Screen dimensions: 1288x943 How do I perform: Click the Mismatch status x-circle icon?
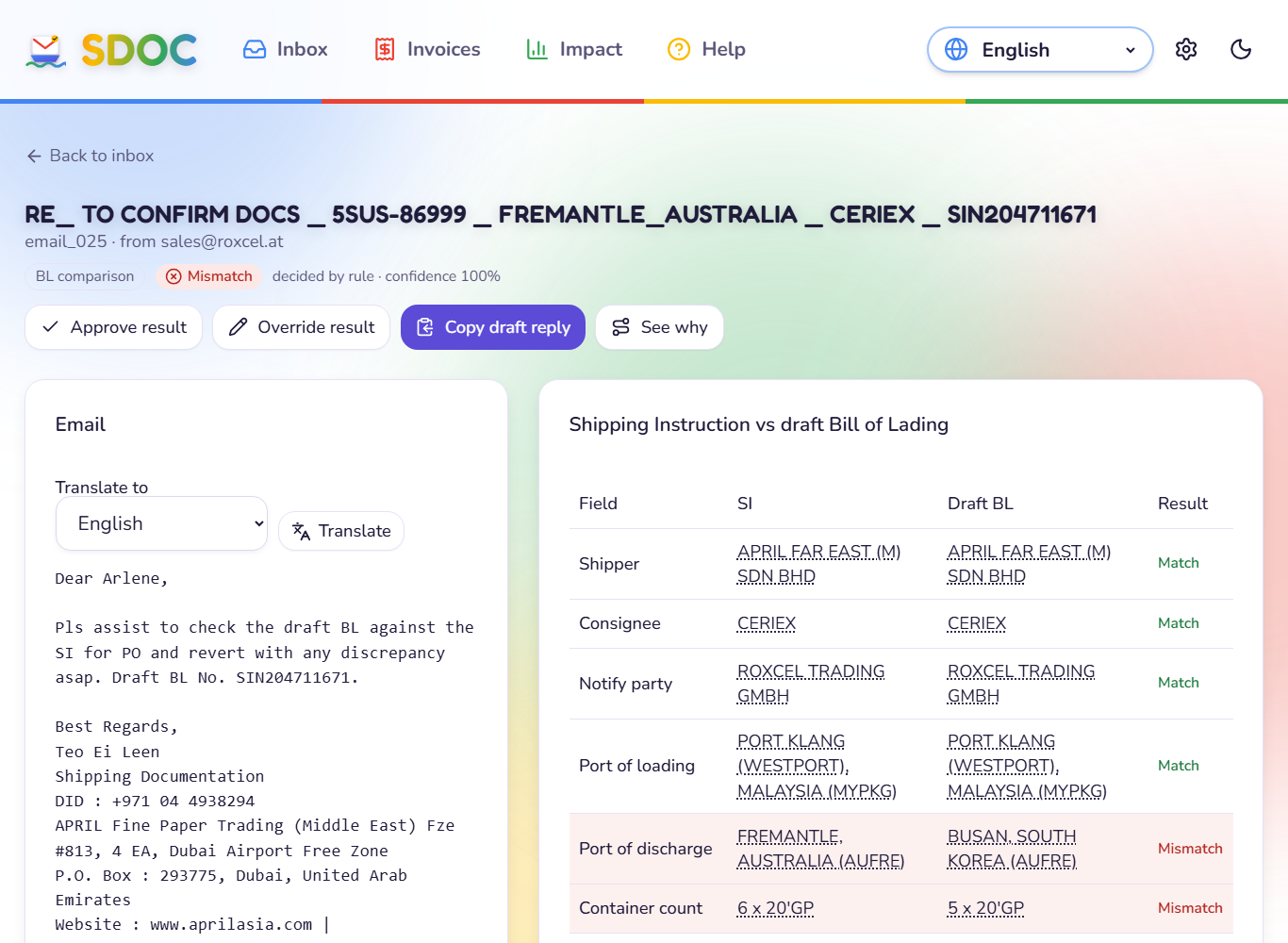pos(173,276)
